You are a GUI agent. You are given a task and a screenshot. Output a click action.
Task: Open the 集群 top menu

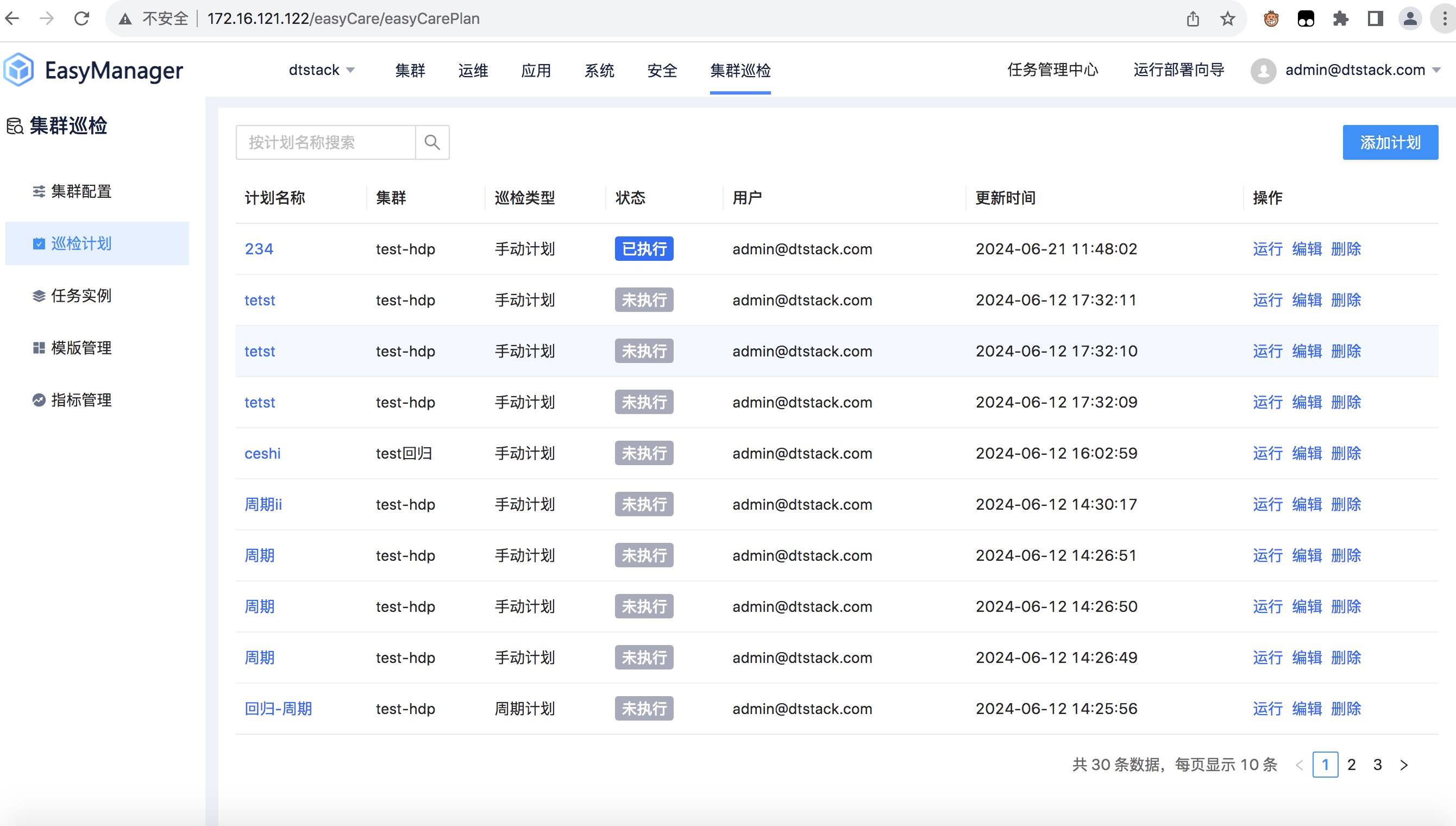pyautogui.click(x=410, y=70)
